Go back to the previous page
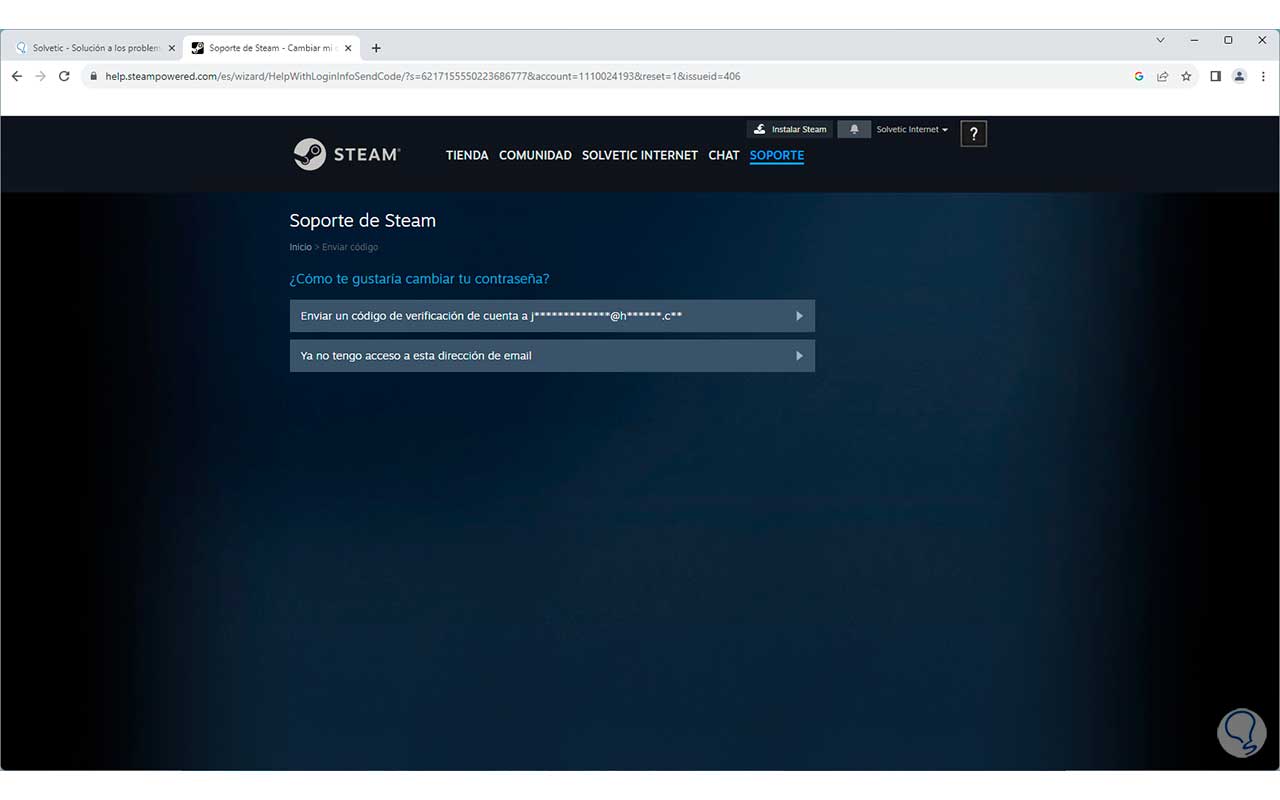Image resolution: width=1280 pixels, height=800 pixels. pyautogui.click(x=17, y=76)
